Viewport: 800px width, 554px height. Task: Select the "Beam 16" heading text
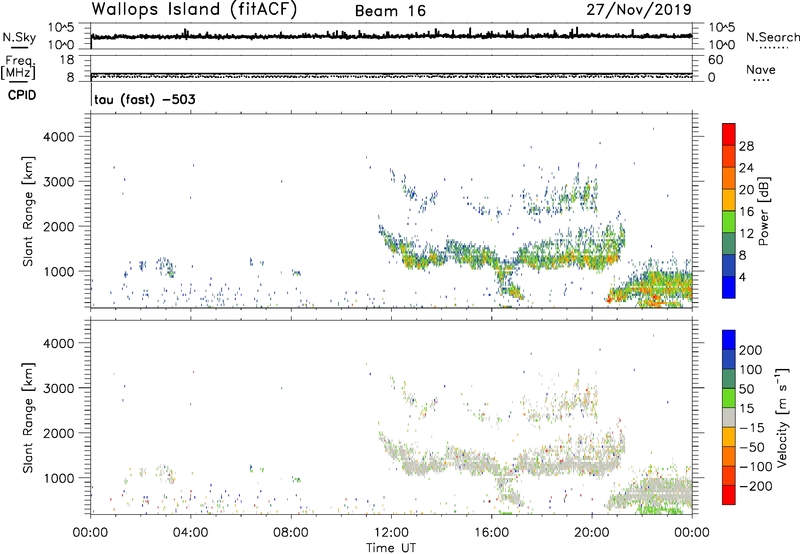pyautogui.click(x=390, y=11)
